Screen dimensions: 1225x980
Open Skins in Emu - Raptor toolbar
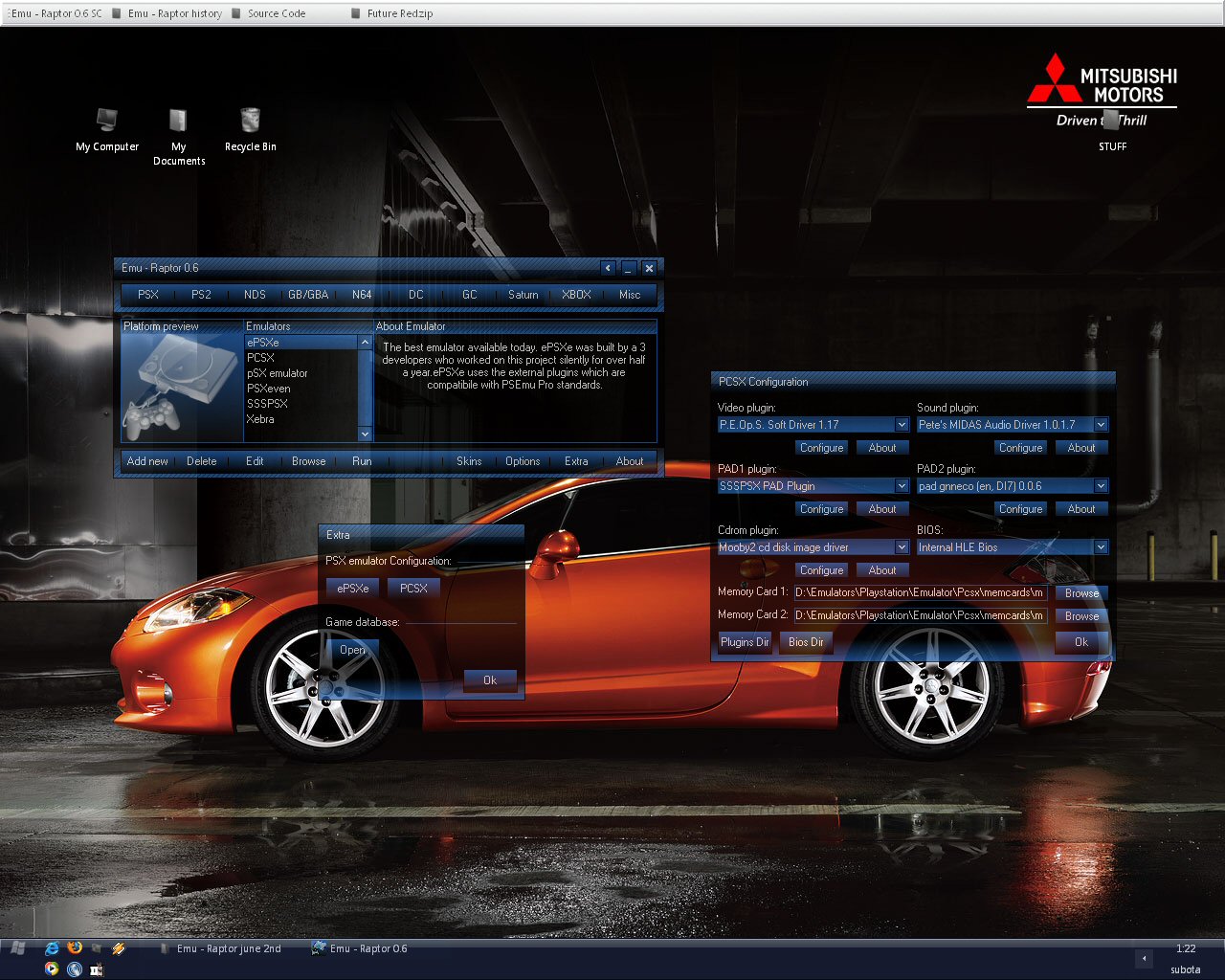pyautogui.click(x=469, y=461)
